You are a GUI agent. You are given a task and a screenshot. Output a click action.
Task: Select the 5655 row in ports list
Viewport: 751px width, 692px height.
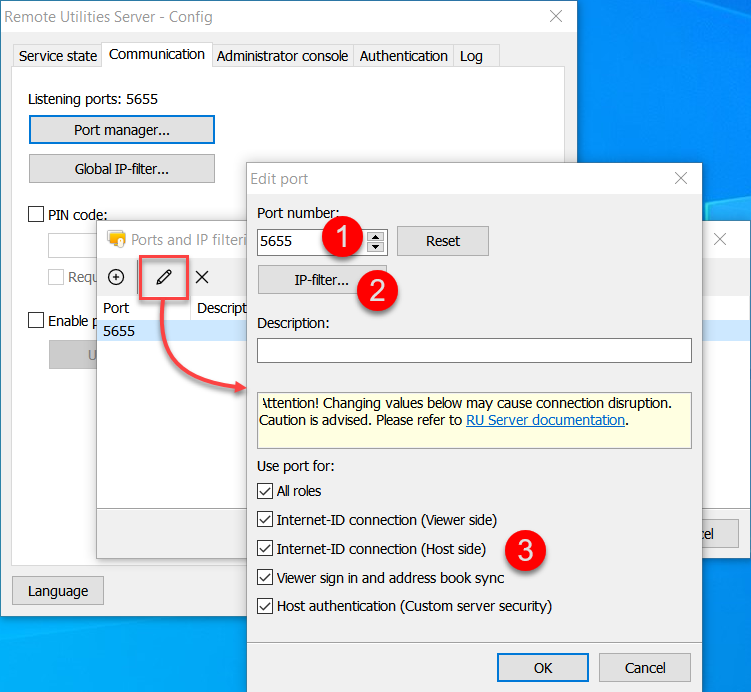pyautogui.click(x=172, y=331)
